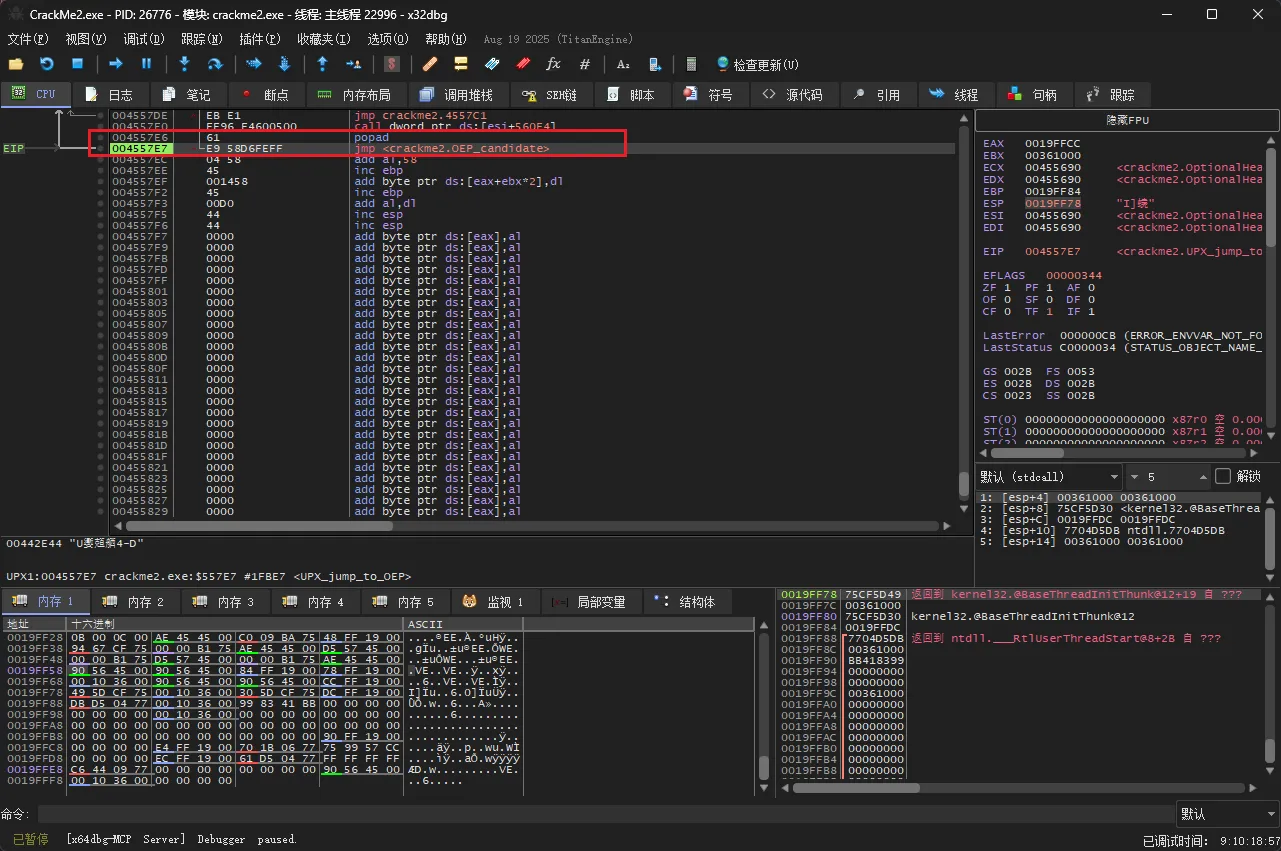This screenshot has width=1281, height=851.
Task: Click the command input field
Action: coord(605,814)
